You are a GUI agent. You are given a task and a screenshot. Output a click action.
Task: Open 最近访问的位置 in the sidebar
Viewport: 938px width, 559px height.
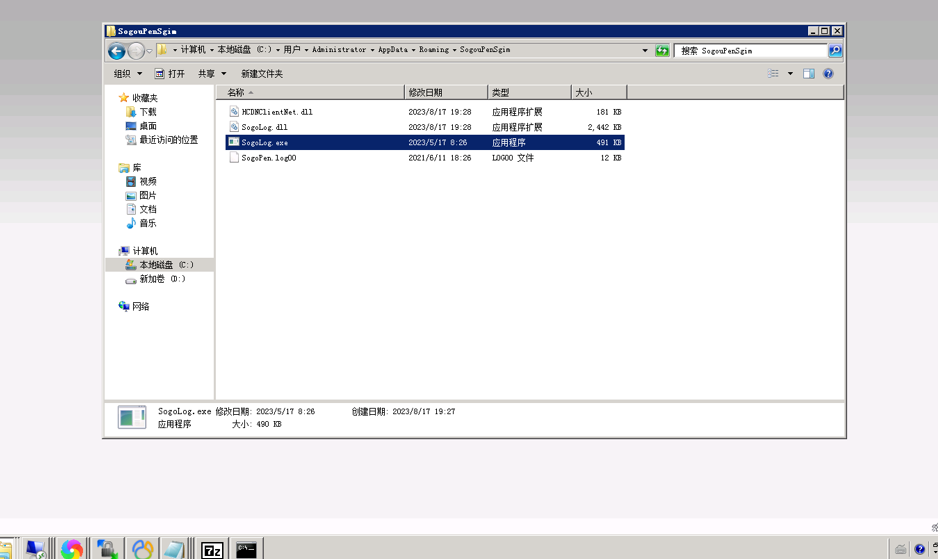162,139
